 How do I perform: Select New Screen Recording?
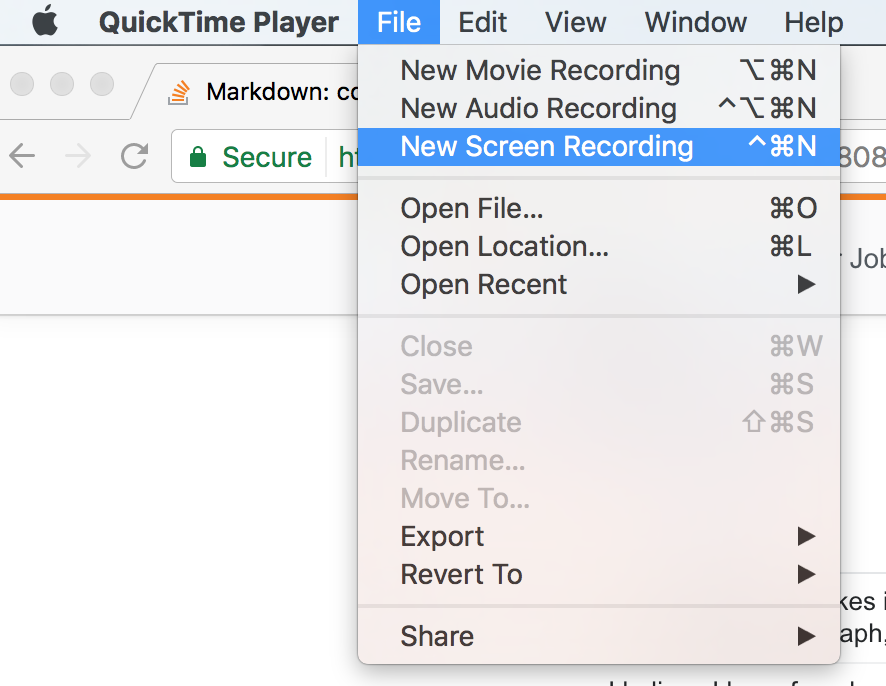pyautogui.click(x=546, y=146)
